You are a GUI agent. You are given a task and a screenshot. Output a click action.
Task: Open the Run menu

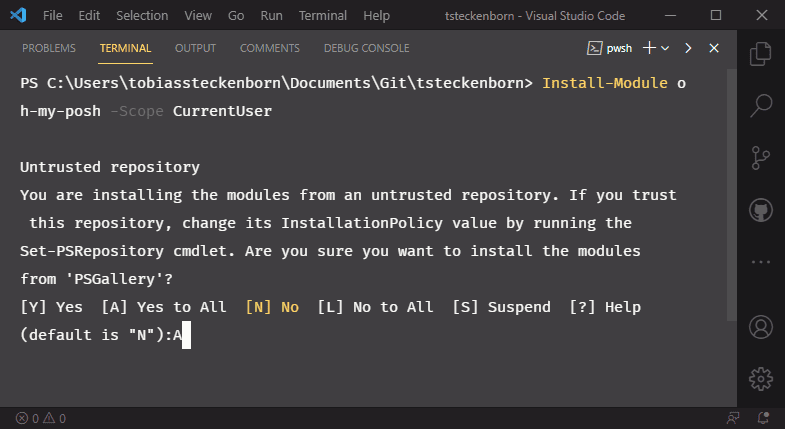point(271,16)
